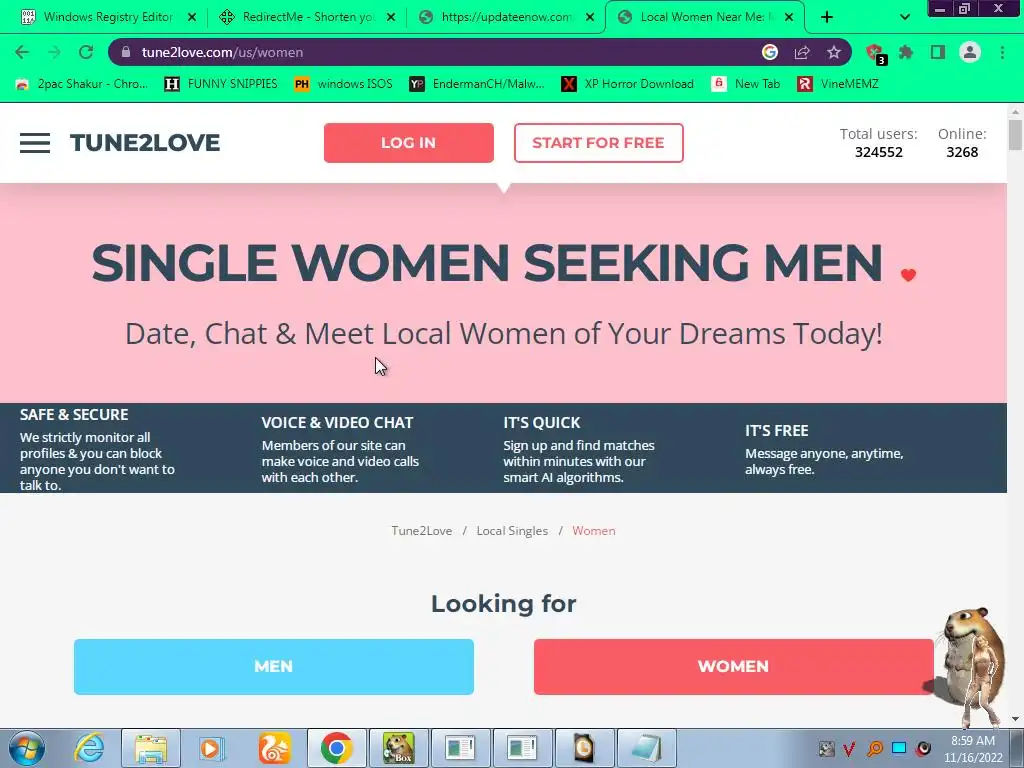Click the TUNE2LOVE site logo
The height and width of the screenshot is (768, 1024).
145,143
